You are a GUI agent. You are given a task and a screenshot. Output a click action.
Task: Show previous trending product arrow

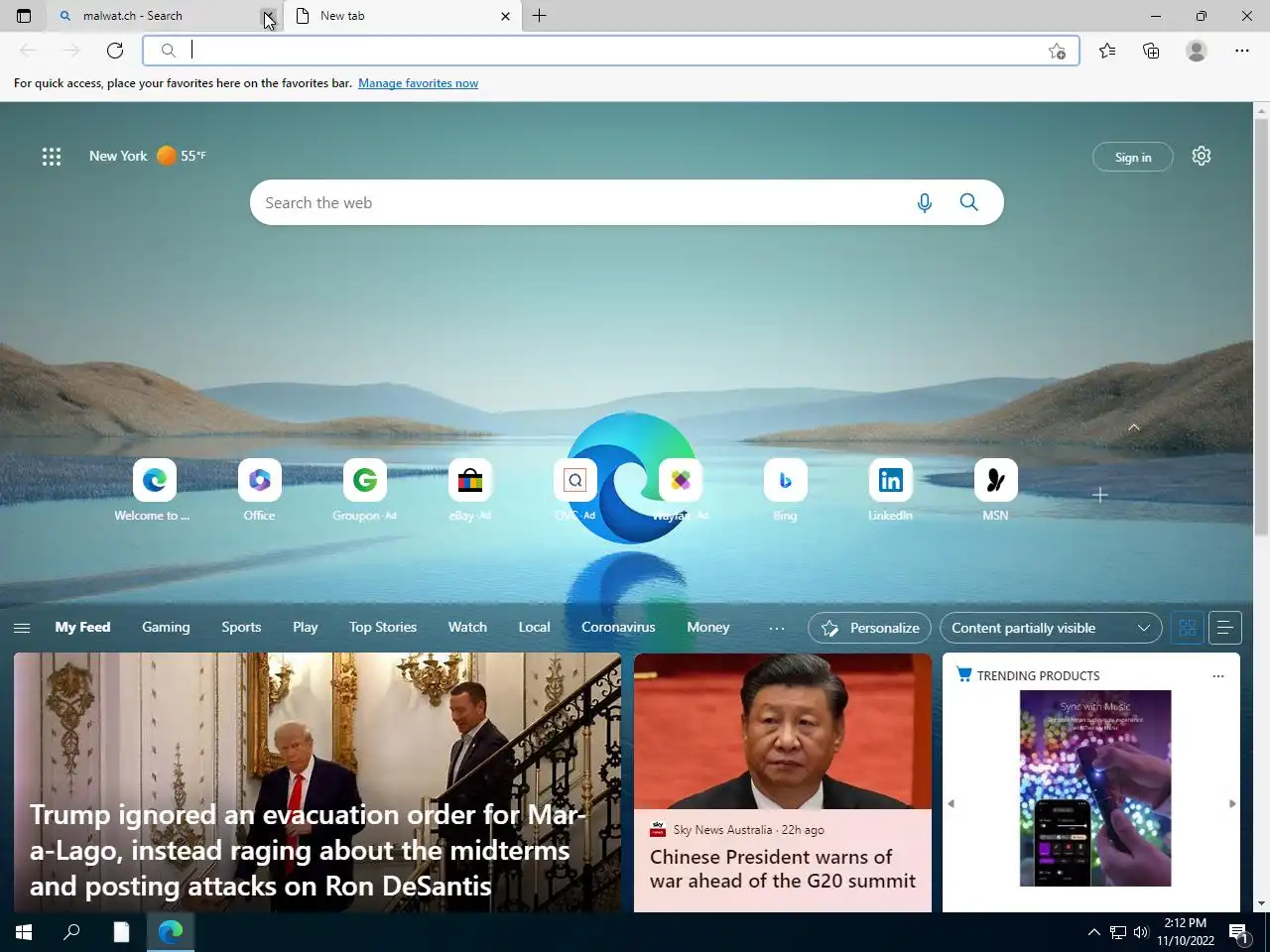[951, 803]
